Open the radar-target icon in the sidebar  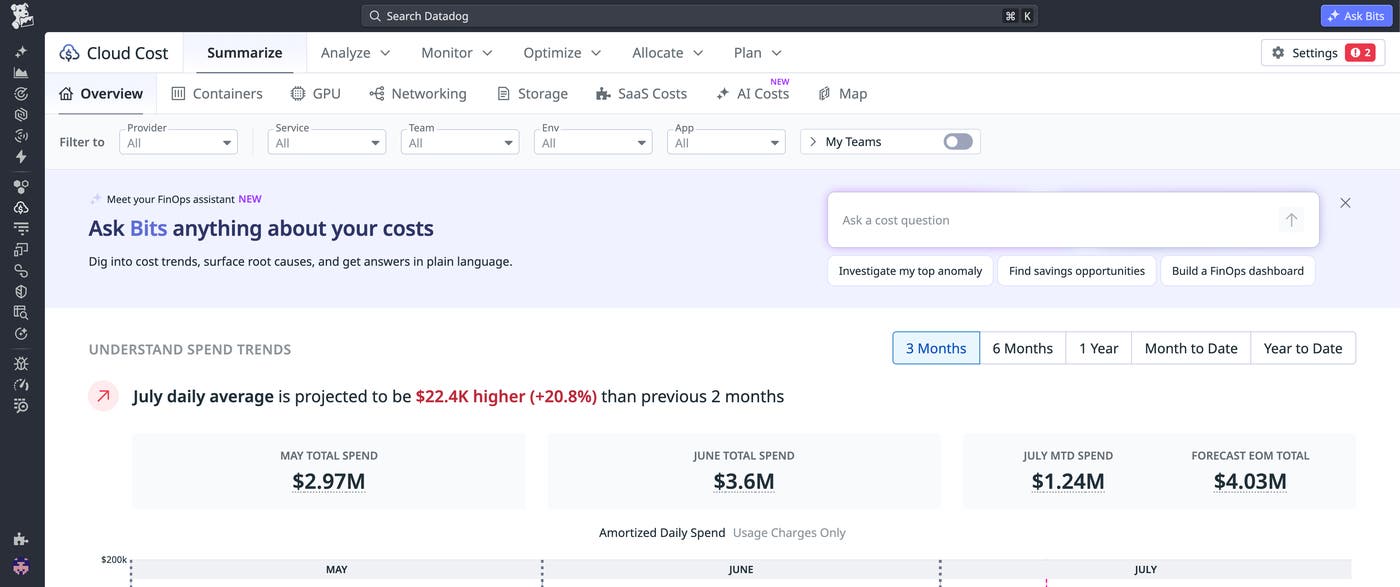21,94
